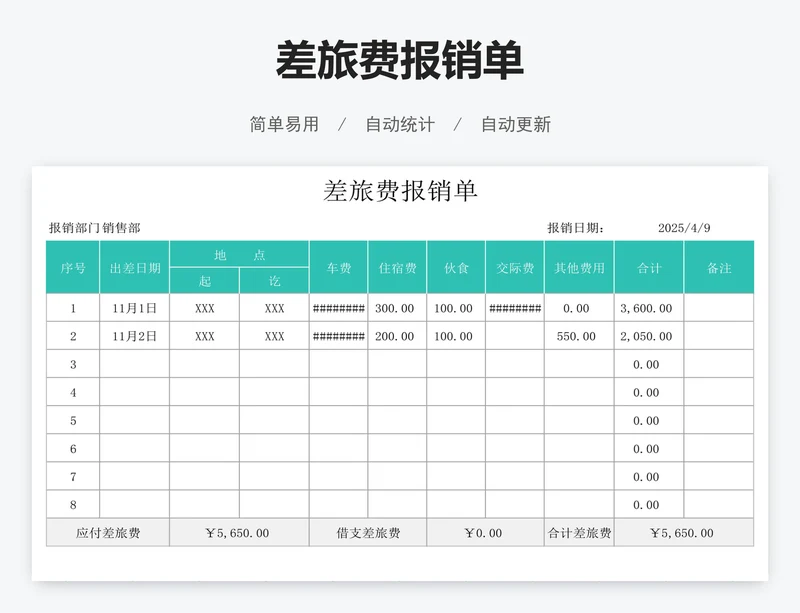Click the empty 交际费 cell in row 2
The image size is (800, 613).
click(515, 336)
